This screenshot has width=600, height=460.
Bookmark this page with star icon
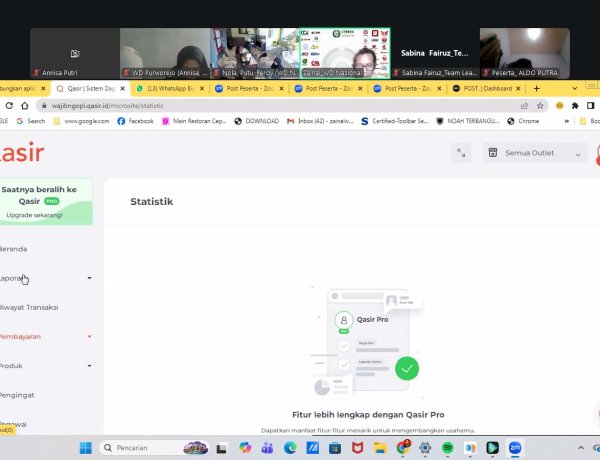[540, 106]
